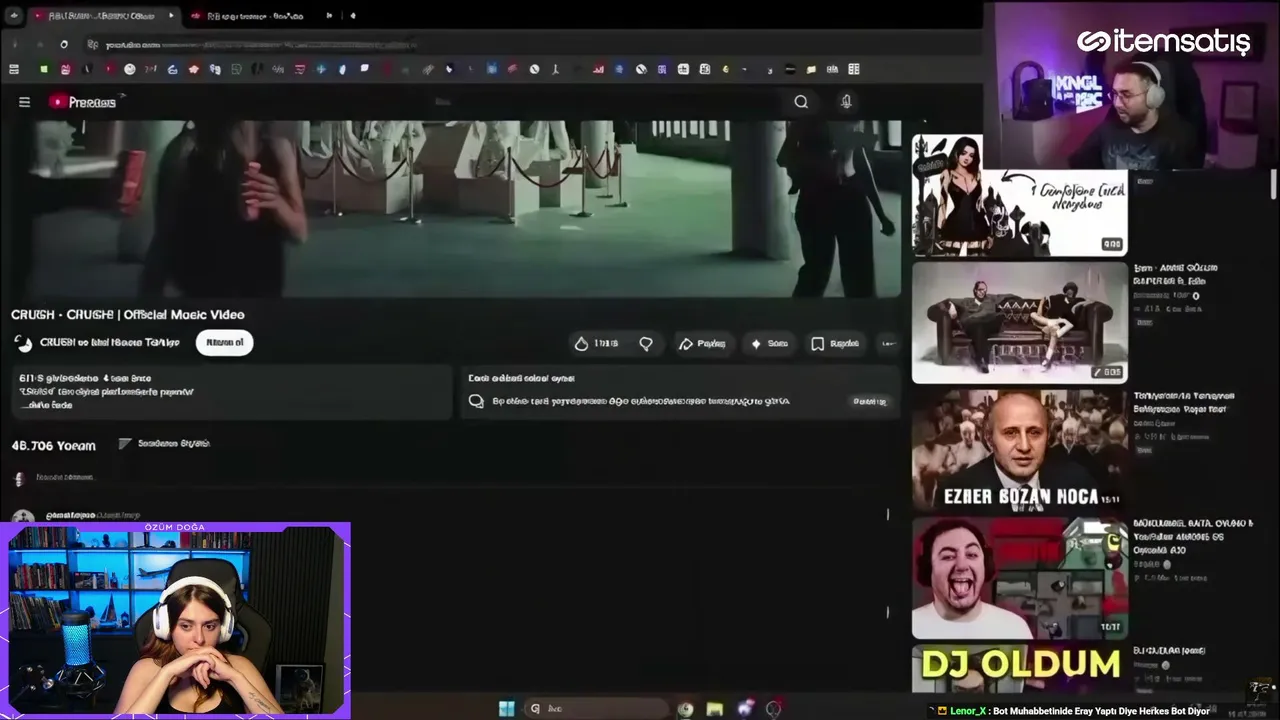Click the video player frame
The height and width of the screenshot is (720, 1280).
click(x=456, y=209)
